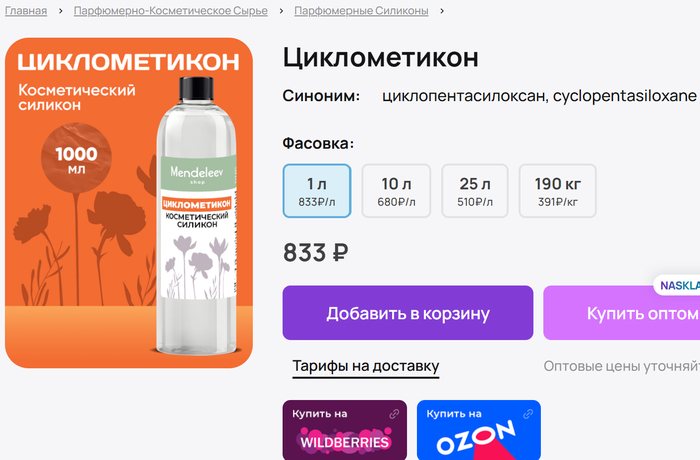Choose the 25 л packaging option
The image size is (700, 460).
(475, 191)
